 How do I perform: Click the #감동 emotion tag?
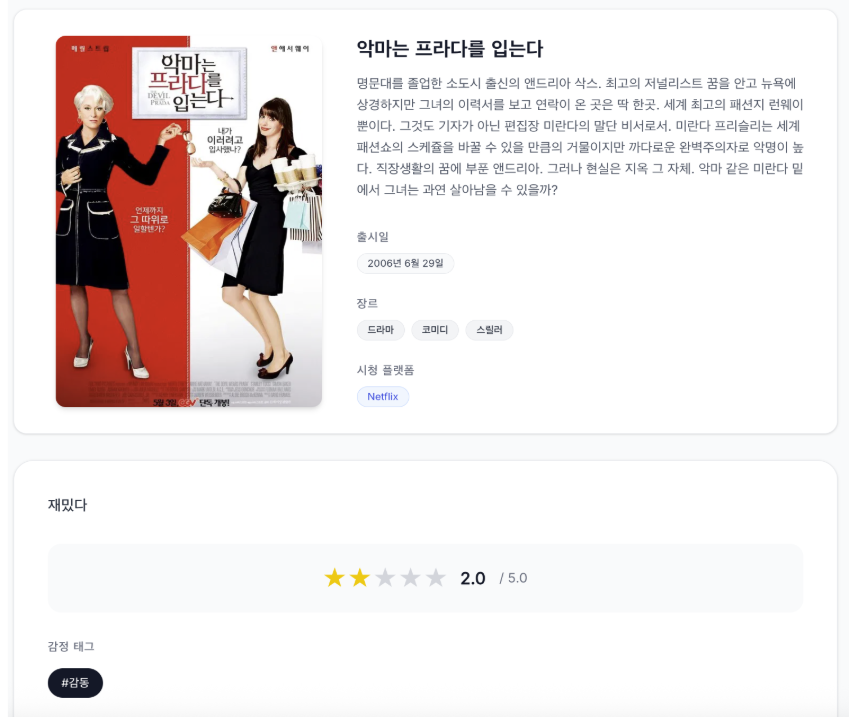tap(75, 683)
